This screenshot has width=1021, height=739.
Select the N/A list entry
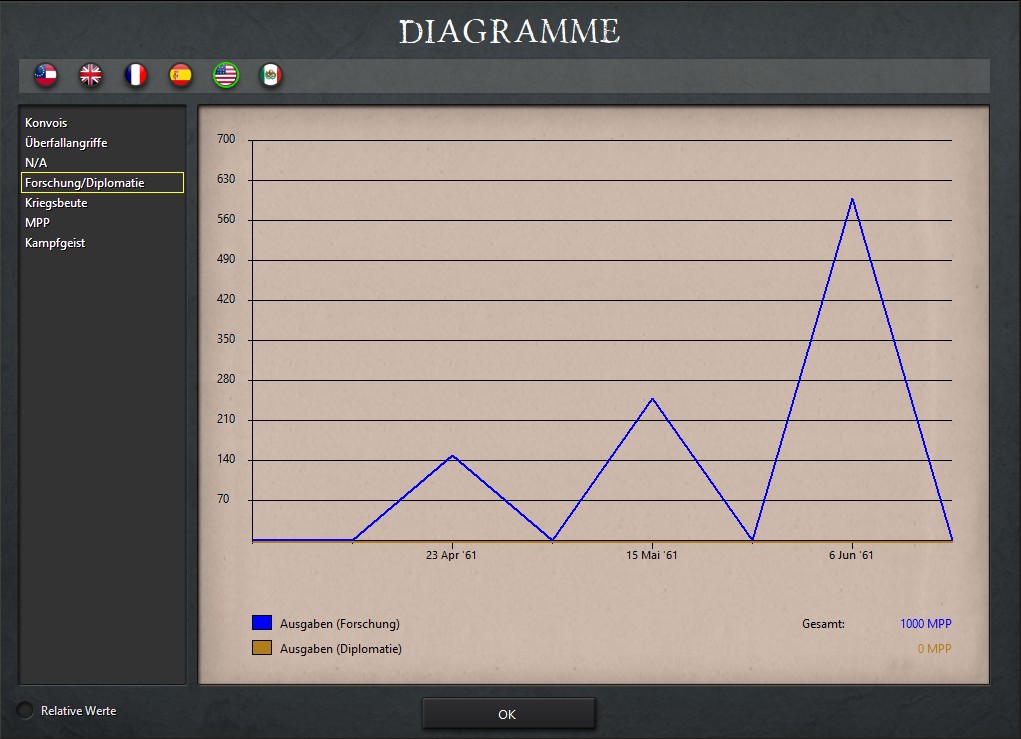[x=36, y=163]
